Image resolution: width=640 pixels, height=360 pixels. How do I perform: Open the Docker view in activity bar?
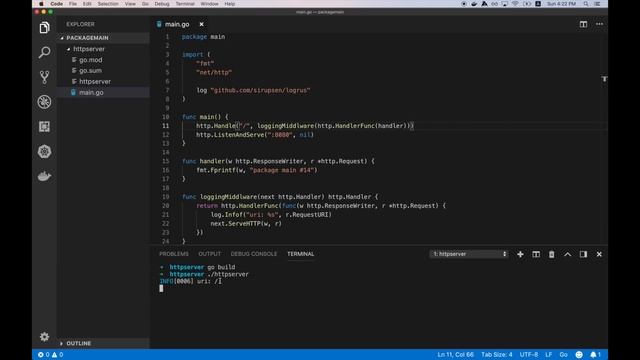[44, 176]
